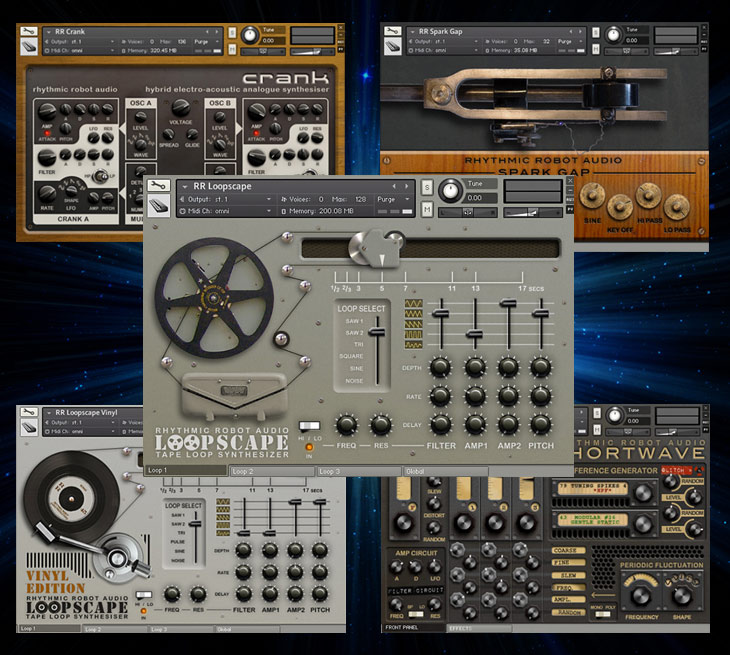Switch to the Loop 3 tab in Loopscape

358,472
